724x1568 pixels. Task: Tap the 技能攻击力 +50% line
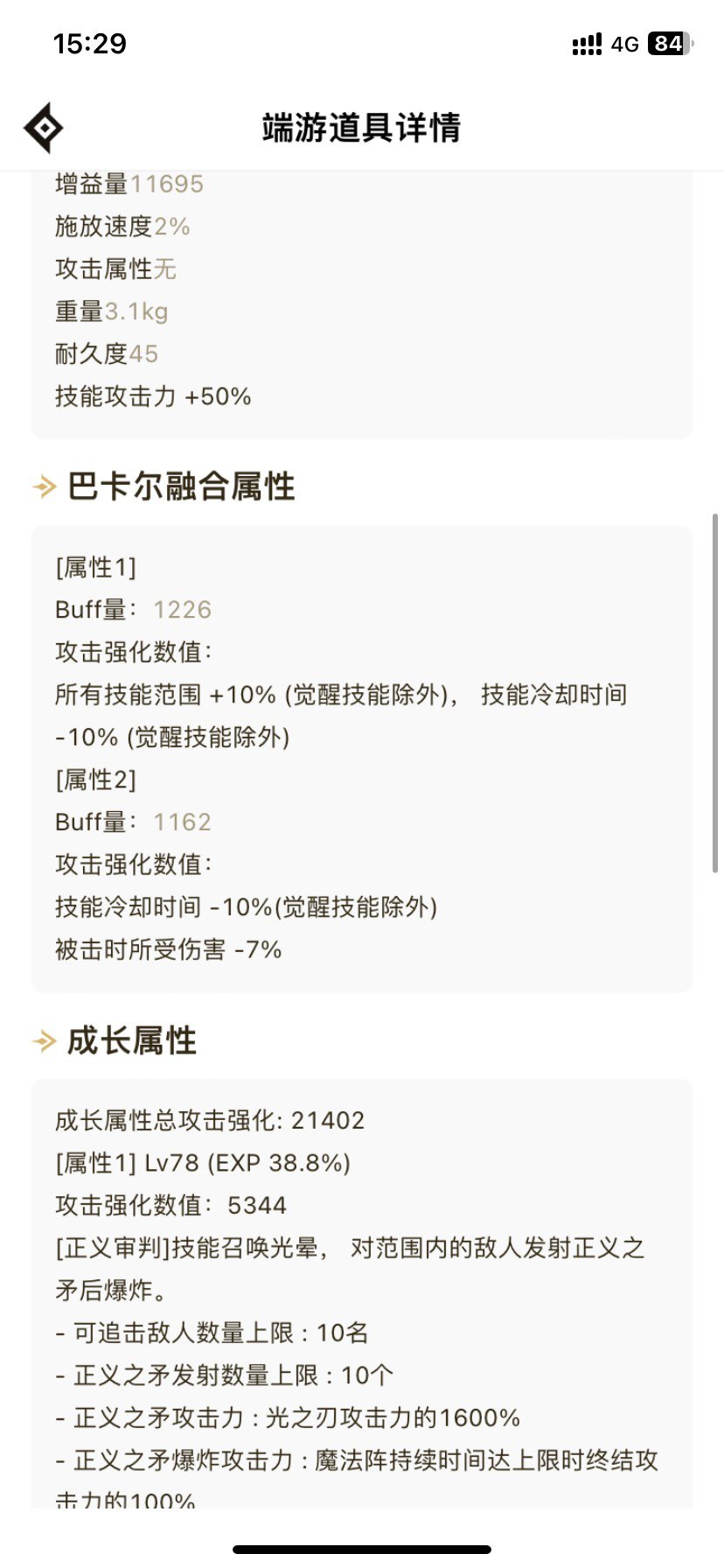click(x=153, y=396)
